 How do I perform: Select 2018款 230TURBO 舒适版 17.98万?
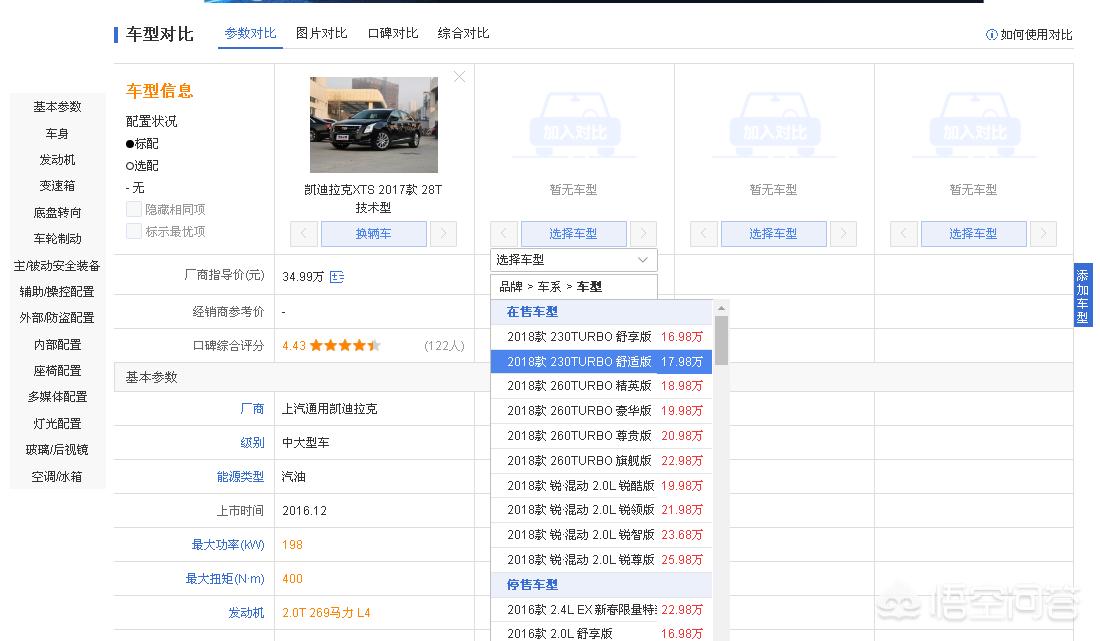click(602, 362)
